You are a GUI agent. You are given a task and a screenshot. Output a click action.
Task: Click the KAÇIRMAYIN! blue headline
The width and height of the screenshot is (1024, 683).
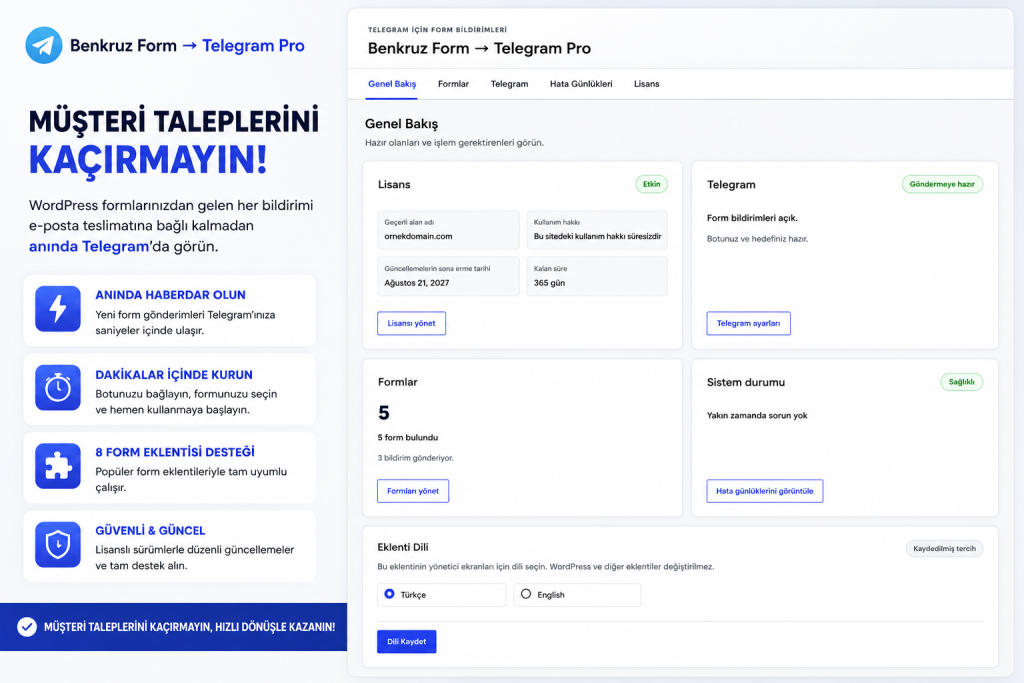pyautogui.click(x=148, y=160)
